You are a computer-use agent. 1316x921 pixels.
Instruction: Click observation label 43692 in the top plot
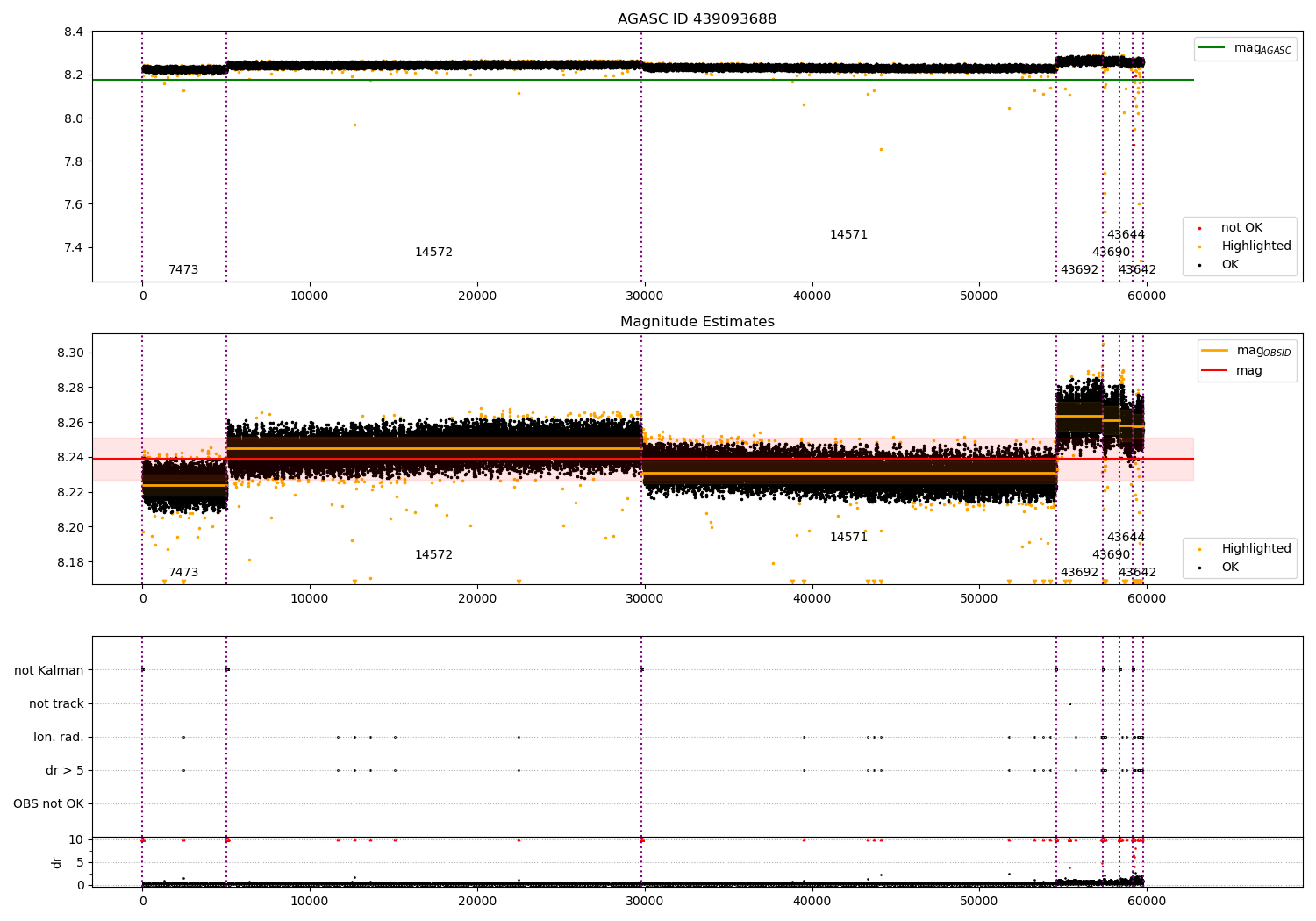click(x=1079, y=270)
